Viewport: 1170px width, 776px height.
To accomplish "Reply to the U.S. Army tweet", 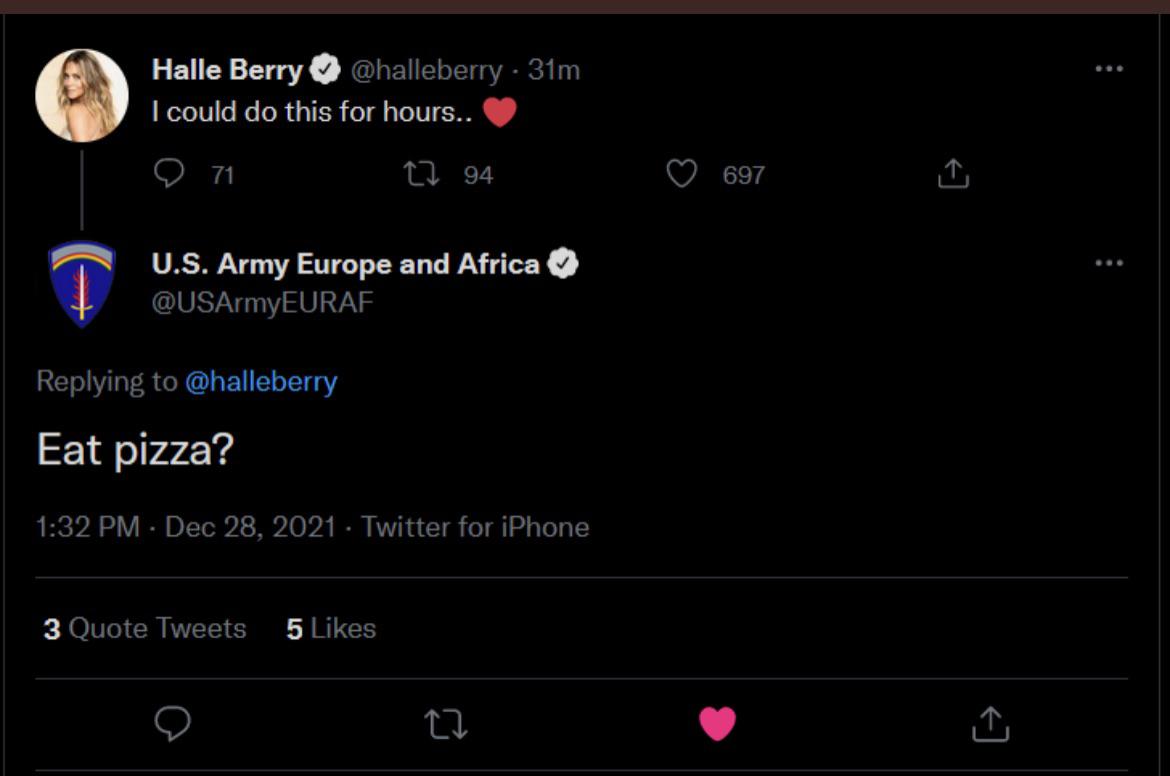I will click(x=172, y=723).
